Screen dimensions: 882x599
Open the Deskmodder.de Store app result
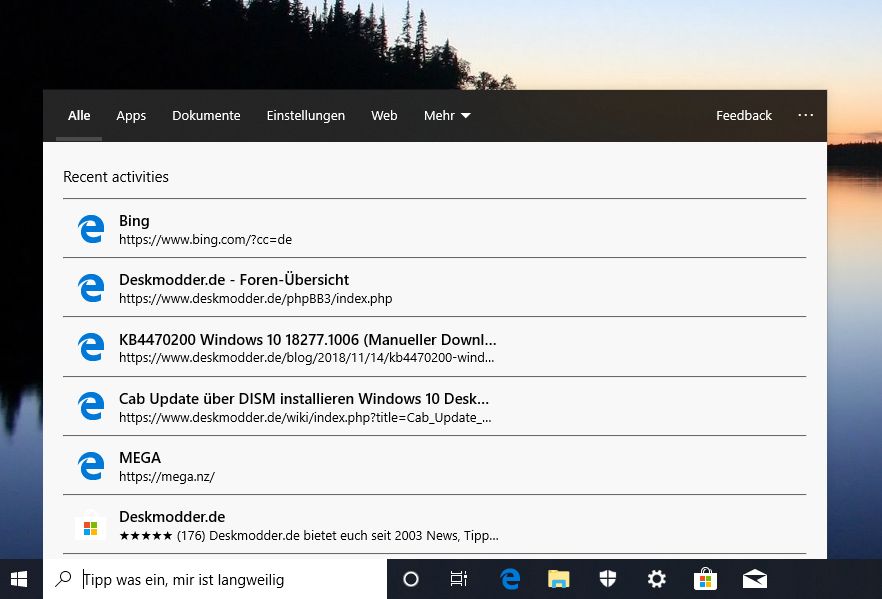(x=434, y=525)
